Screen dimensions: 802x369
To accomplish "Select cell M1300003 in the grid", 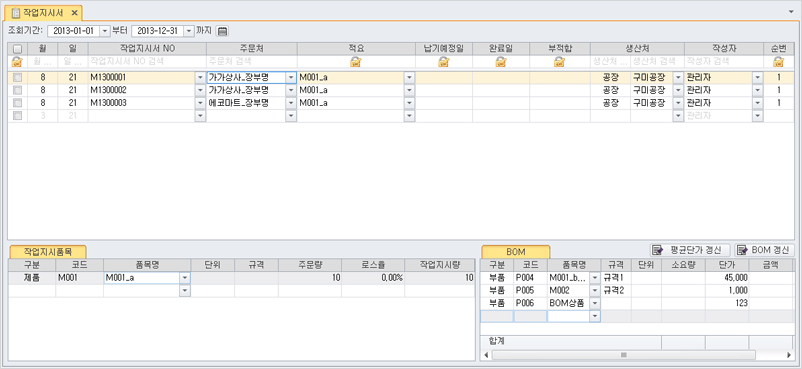I will click(142, 103).
